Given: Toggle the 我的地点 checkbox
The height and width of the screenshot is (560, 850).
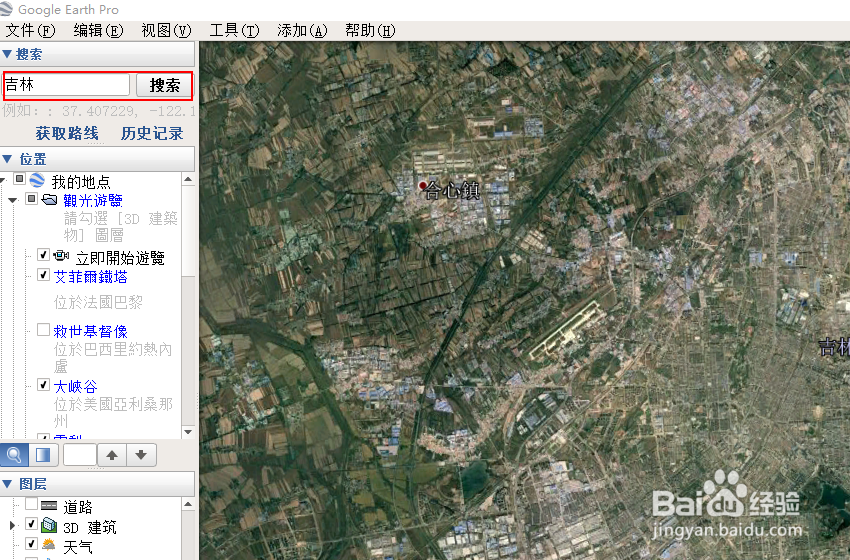Looking at the screenshot, I should (x=20, y=179).
